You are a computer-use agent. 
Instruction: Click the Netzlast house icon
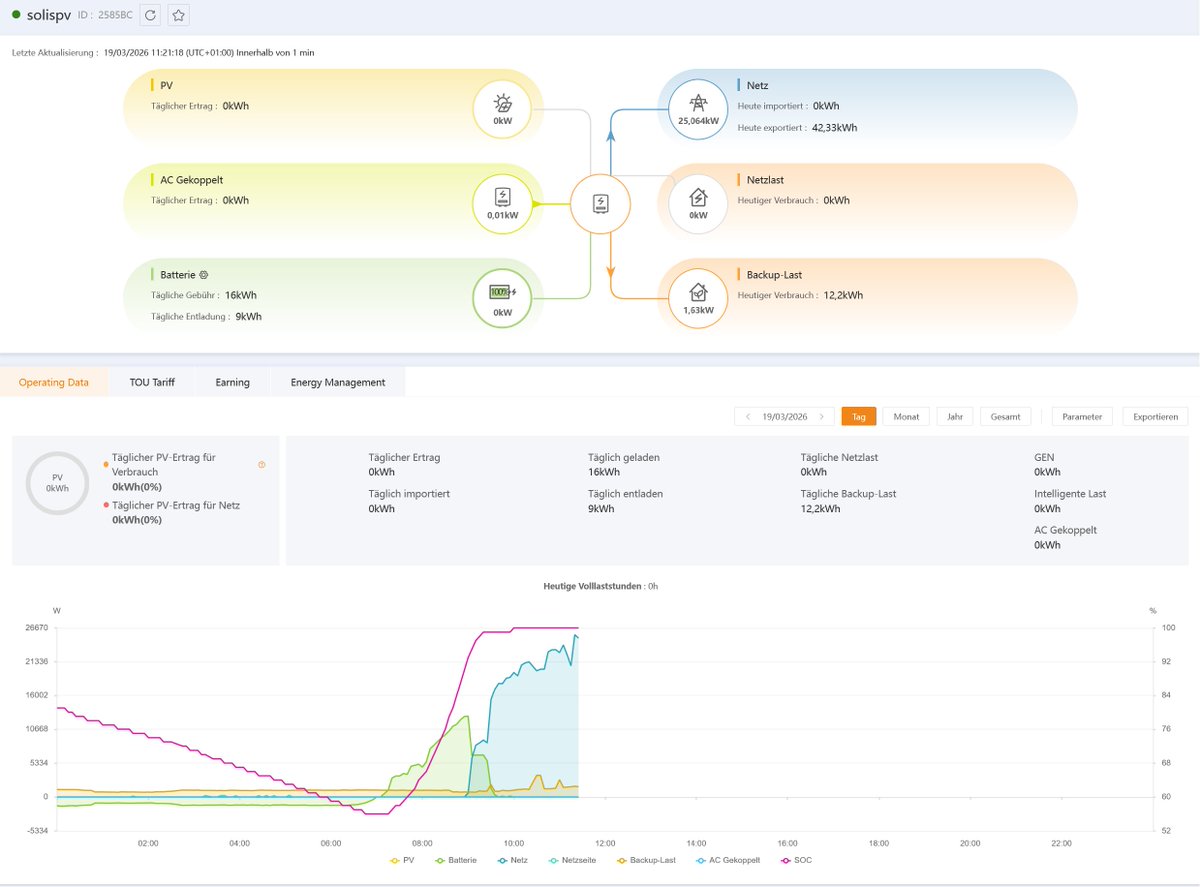[x=698, y=198]
